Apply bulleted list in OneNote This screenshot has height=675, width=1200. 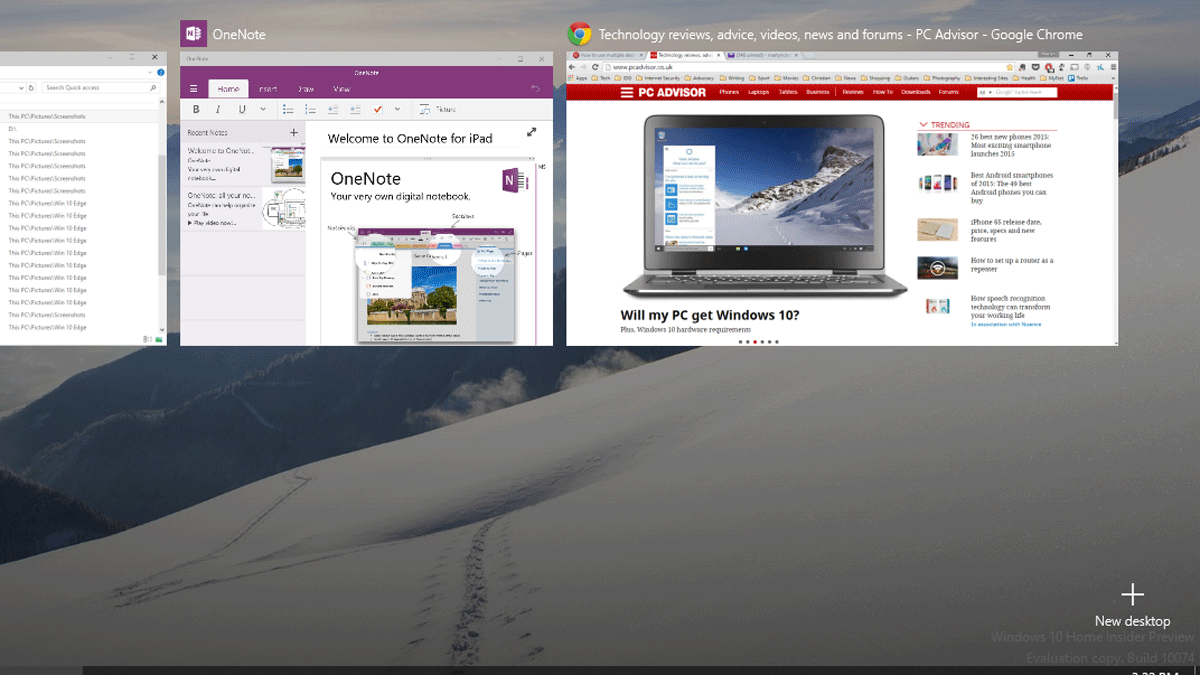click(x=288, y=109)
